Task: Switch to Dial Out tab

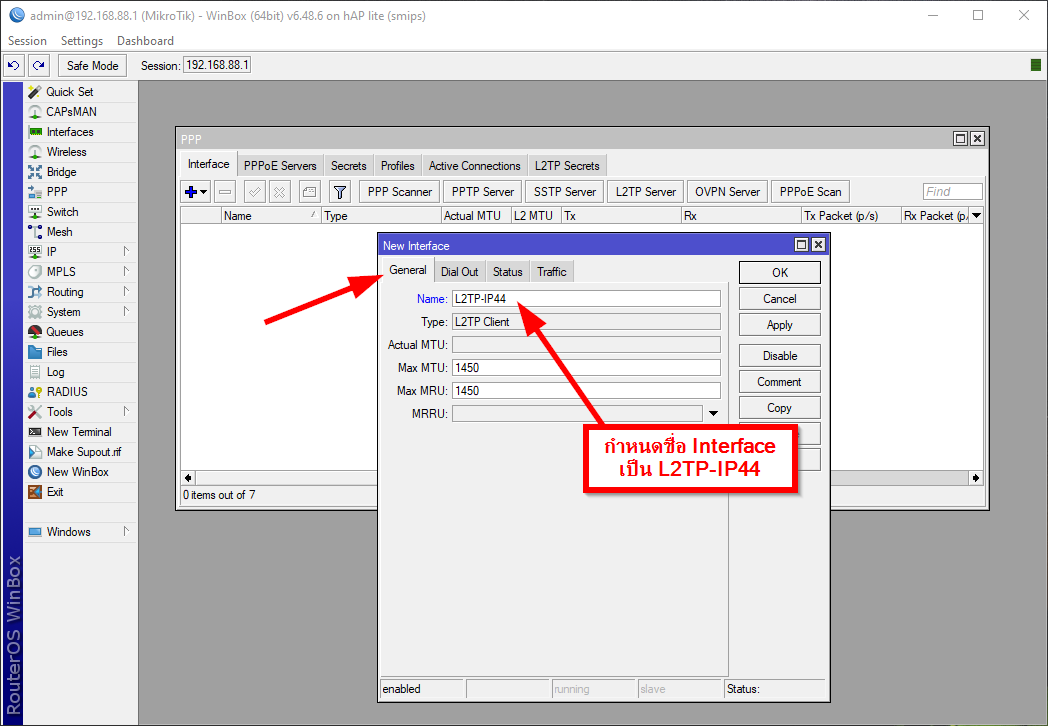Action: pos(460,271)
